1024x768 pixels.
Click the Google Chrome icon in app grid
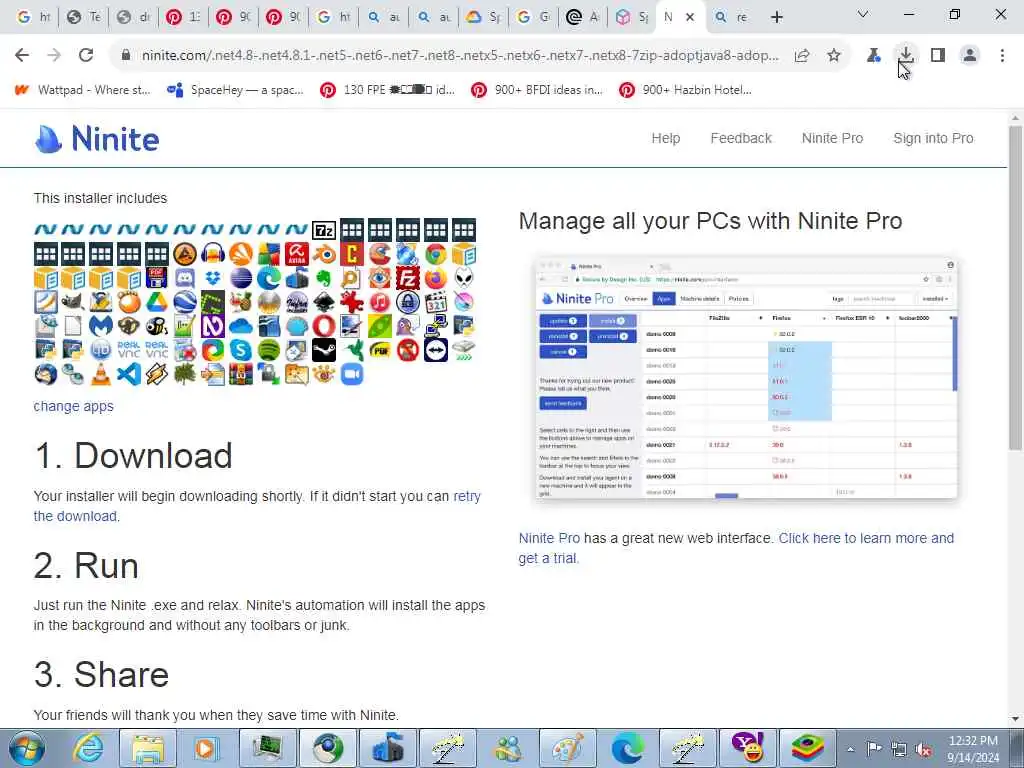[x=436, y=254]
